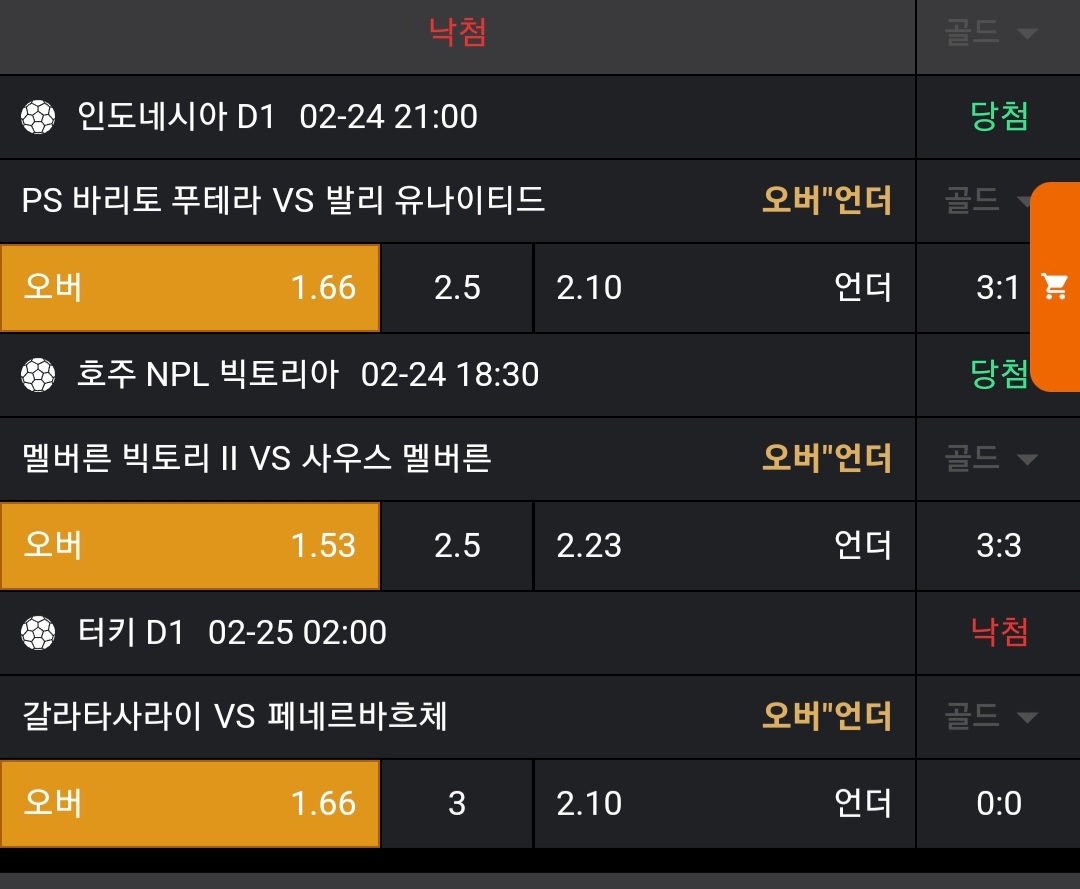Click 오버"언더 label for 바리토 vs 발리 유나이티드

[x=826, y=201]
